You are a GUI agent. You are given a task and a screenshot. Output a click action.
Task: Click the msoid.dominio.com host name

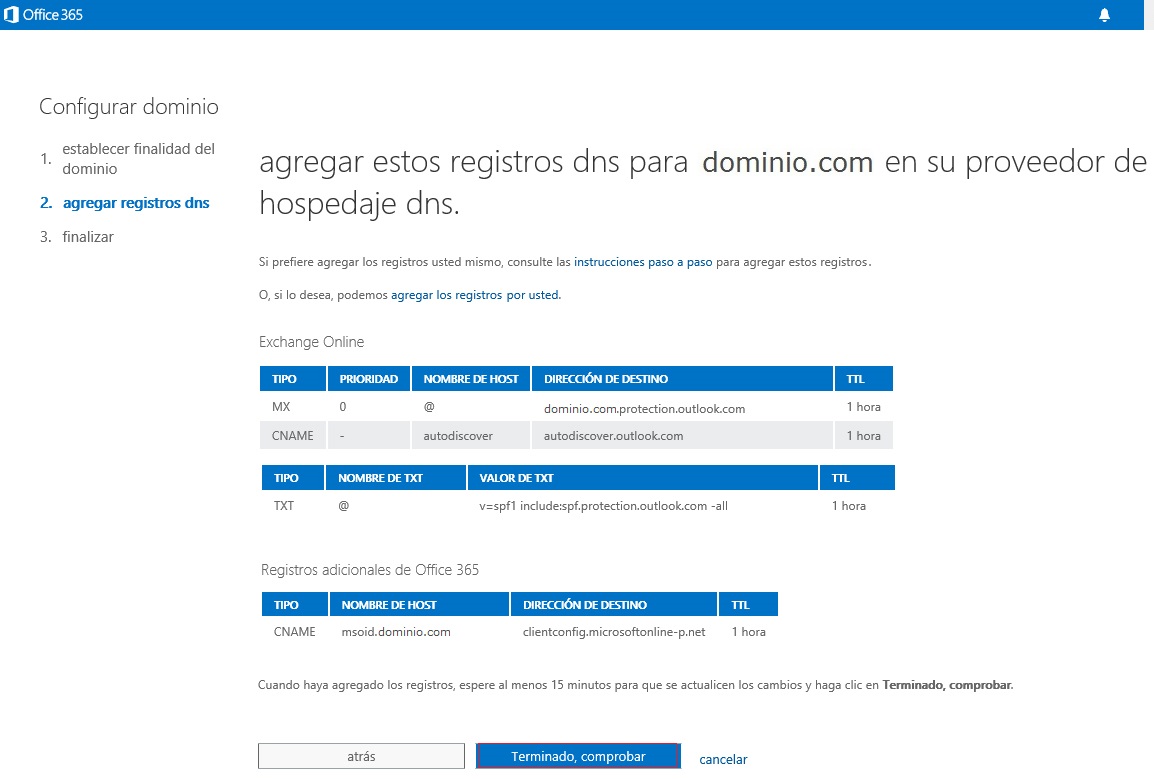pyautogui.click(x=396, y=632)
